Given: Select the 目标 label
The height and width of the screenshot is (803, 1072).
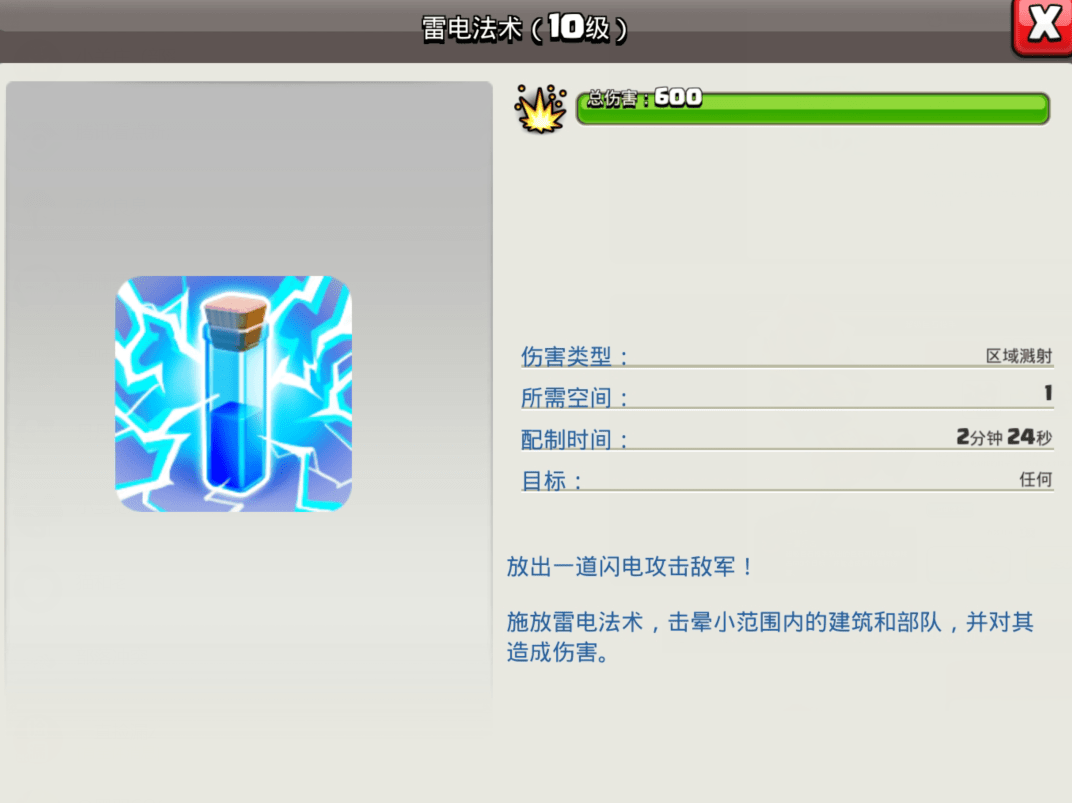Looking at the screenshot, I should pyautogui.click(x=552, y=481).
